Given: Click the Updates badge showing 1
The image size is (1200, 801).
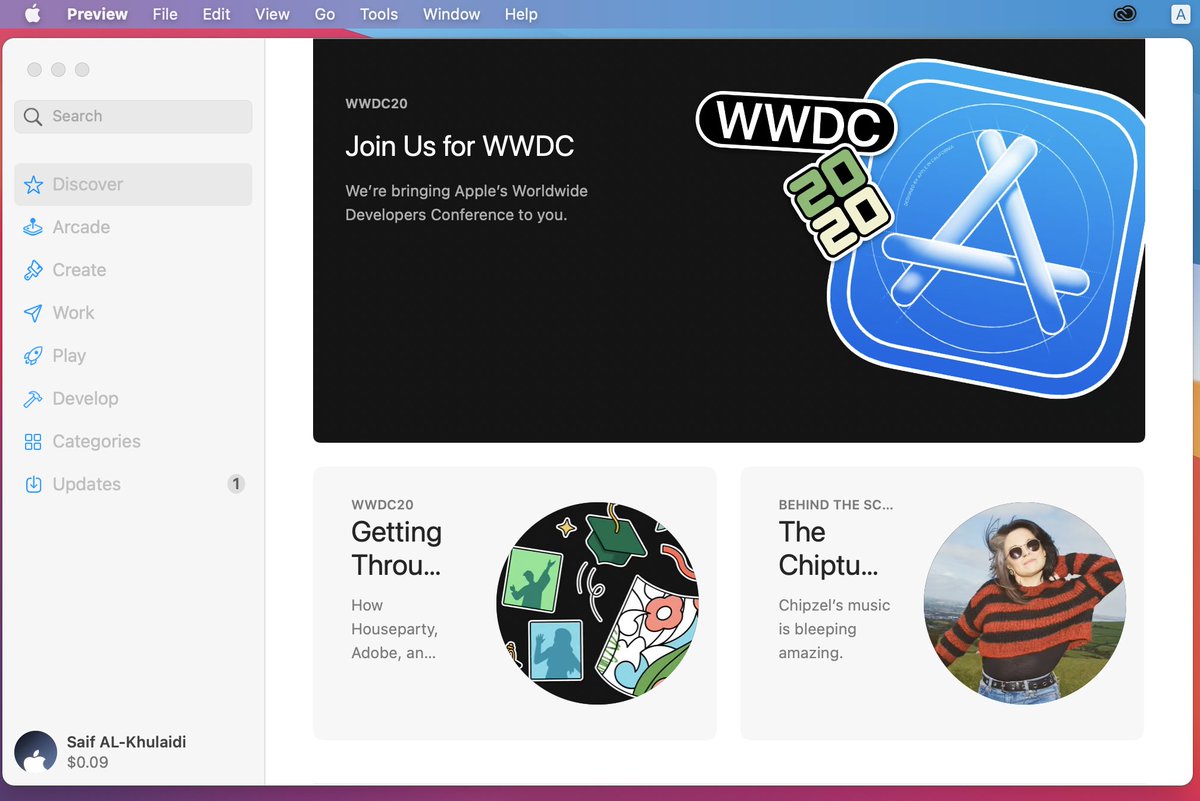Looking at the screenshot, I should coord(236,484).
